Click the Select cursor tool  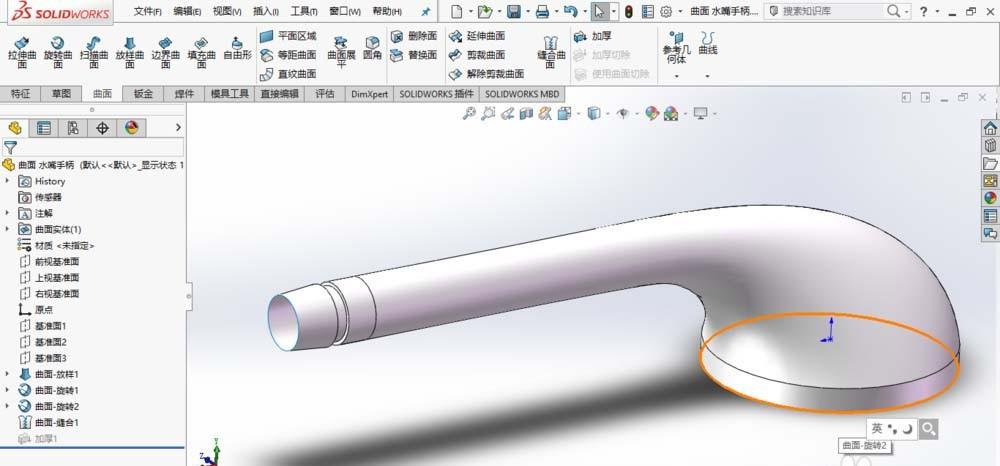(x=599, y=11)
